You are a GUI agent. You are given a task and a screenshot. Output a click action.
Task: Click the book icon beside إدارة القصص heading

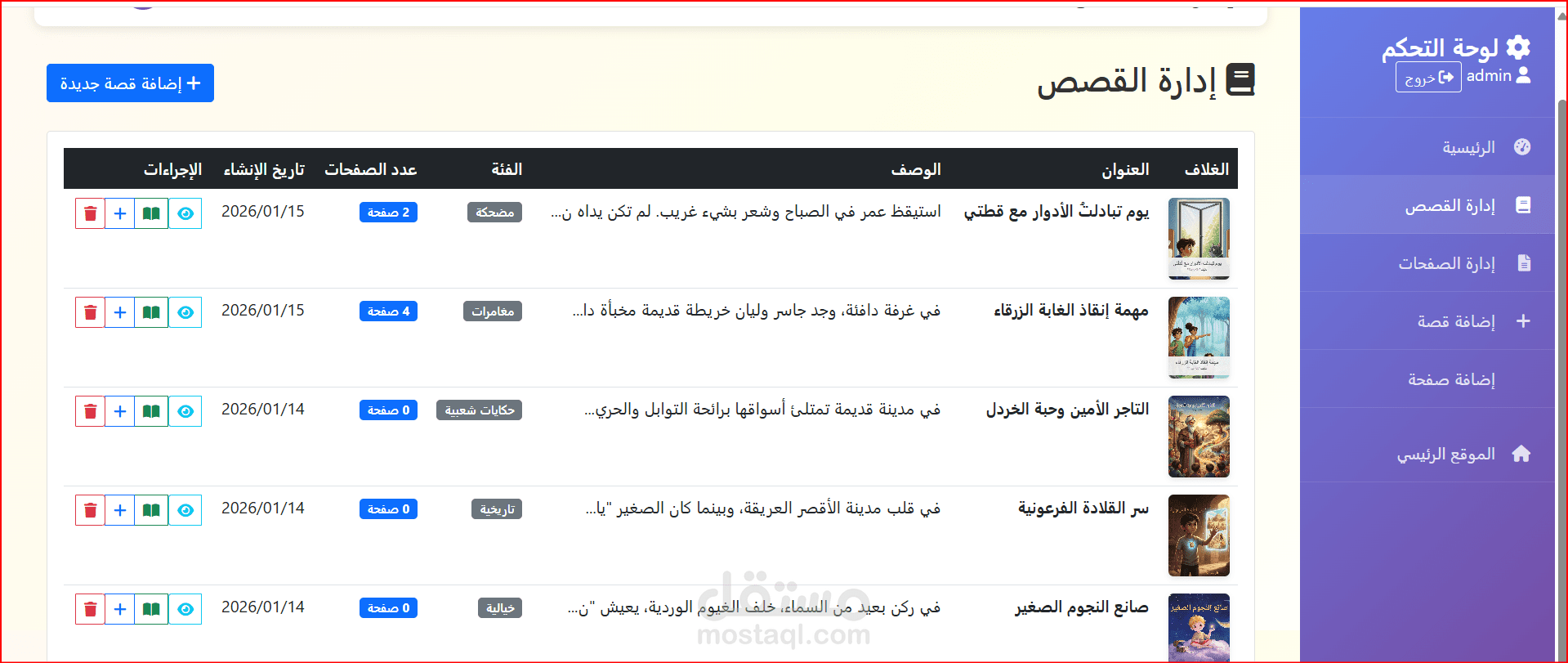(x=1240, y=80)
